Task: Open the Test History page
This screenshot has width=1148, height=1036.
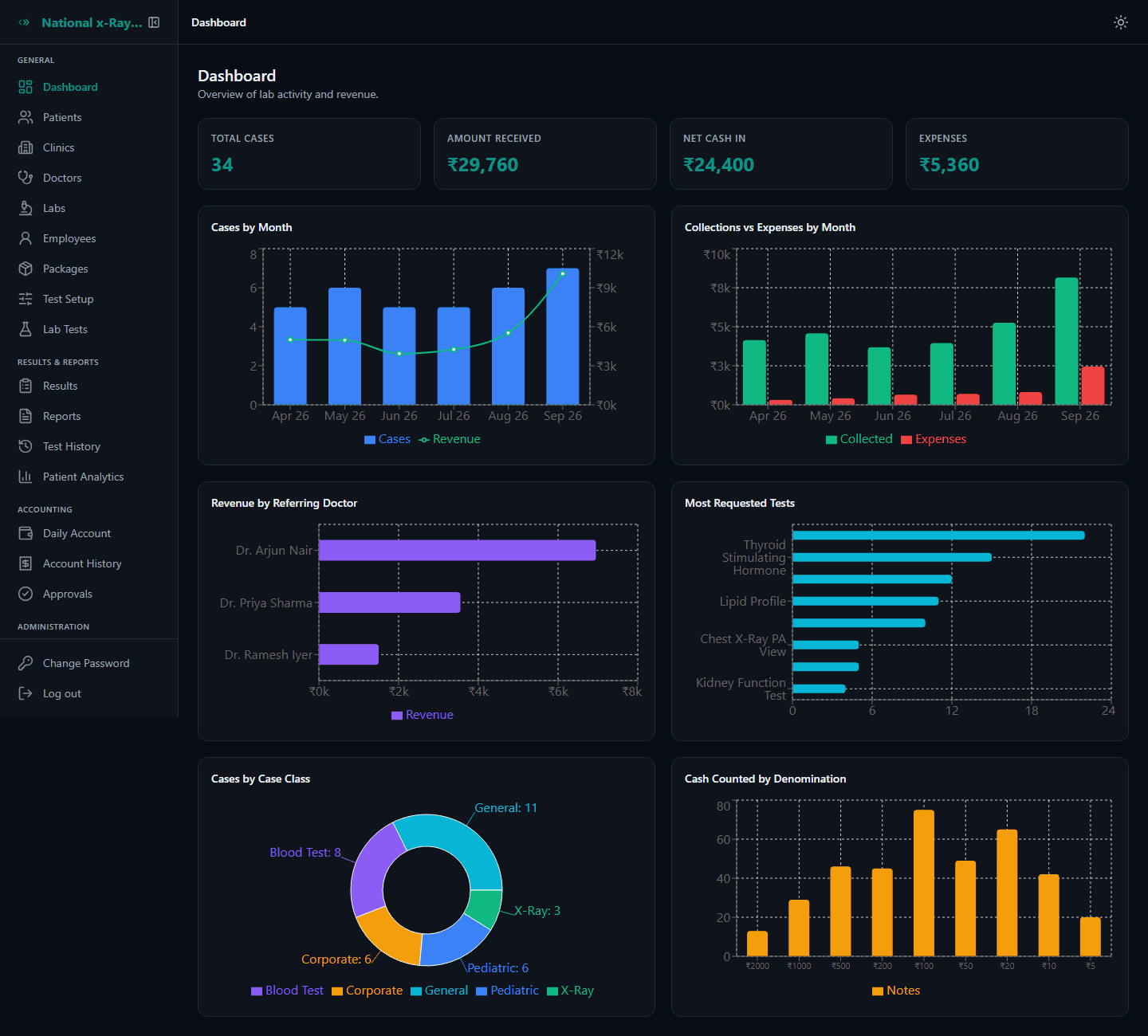Action: (88, 446)
